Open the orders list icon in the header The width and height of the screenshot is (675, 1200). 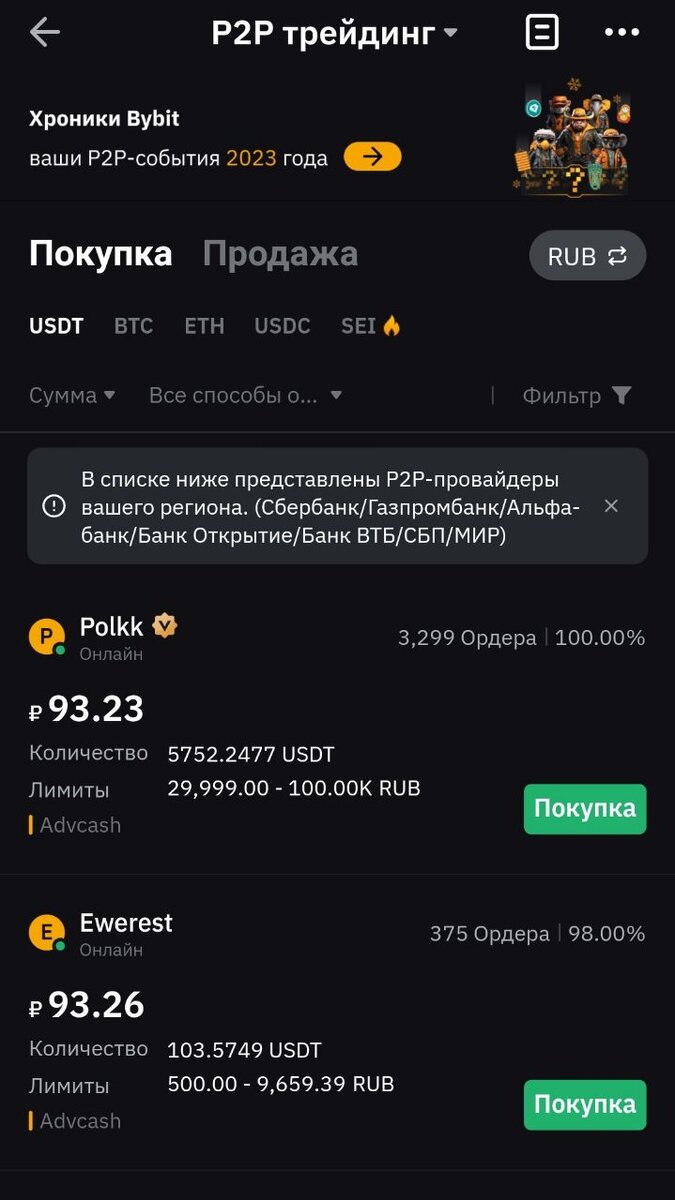tap(542, 32)
